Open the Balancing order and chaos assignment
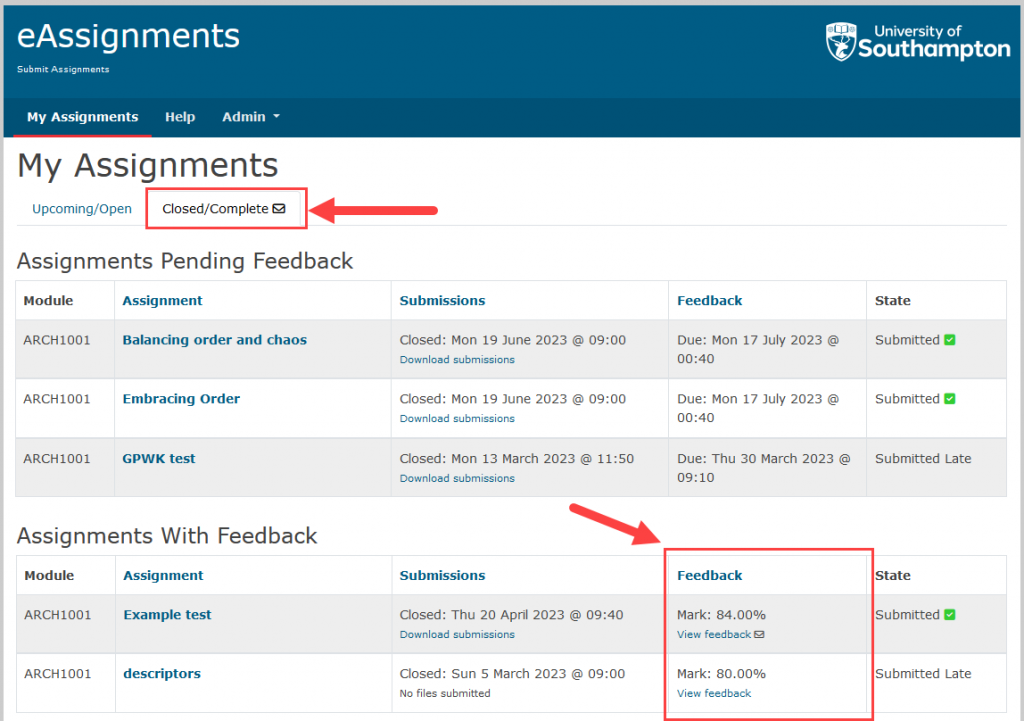The width and height of the screenshot is (1024, 721). (214, 340)
